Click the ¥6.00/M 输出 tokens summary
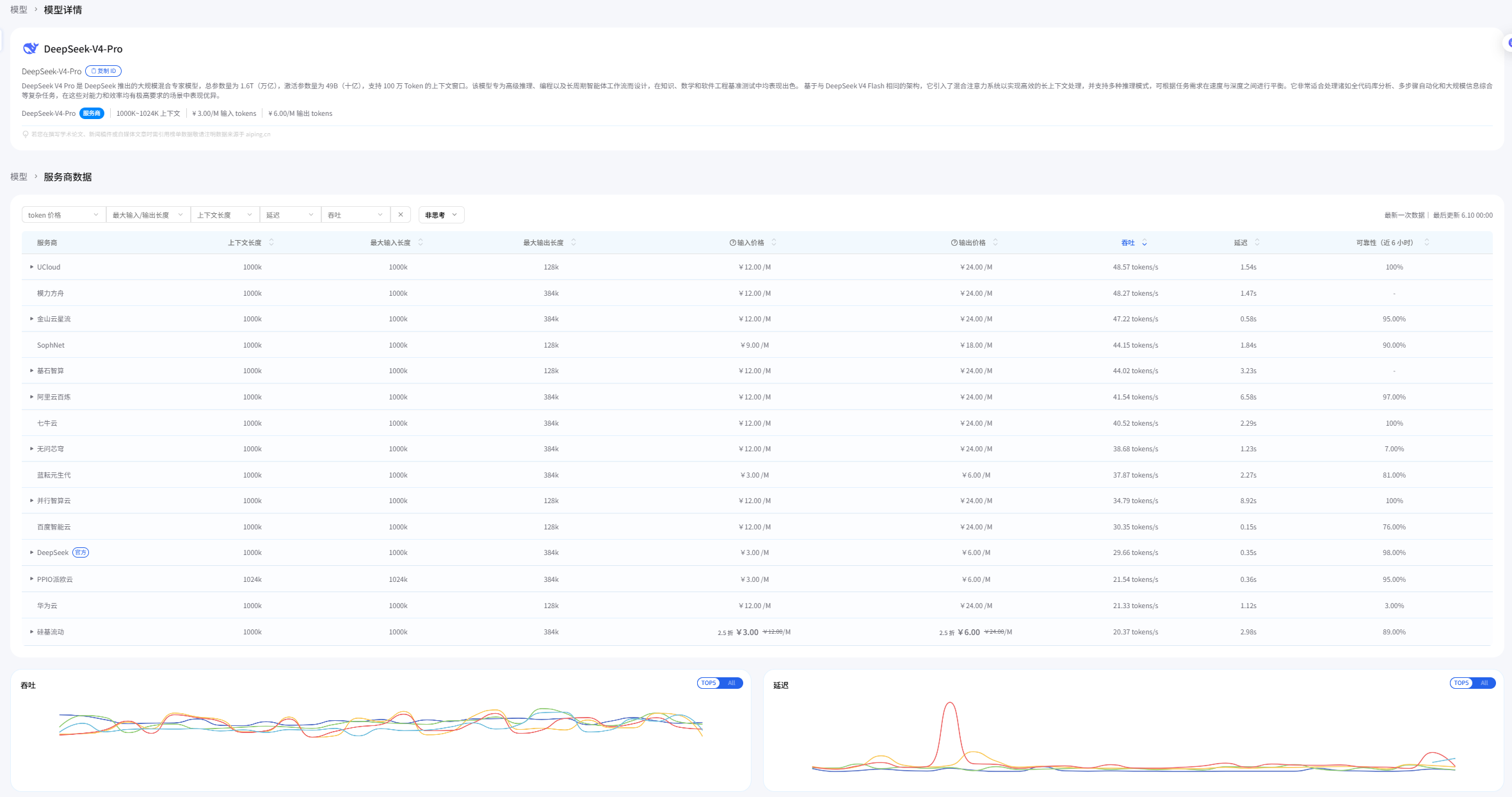The height and width of the screenshot is (797, 1512). [x=300, y=113]
